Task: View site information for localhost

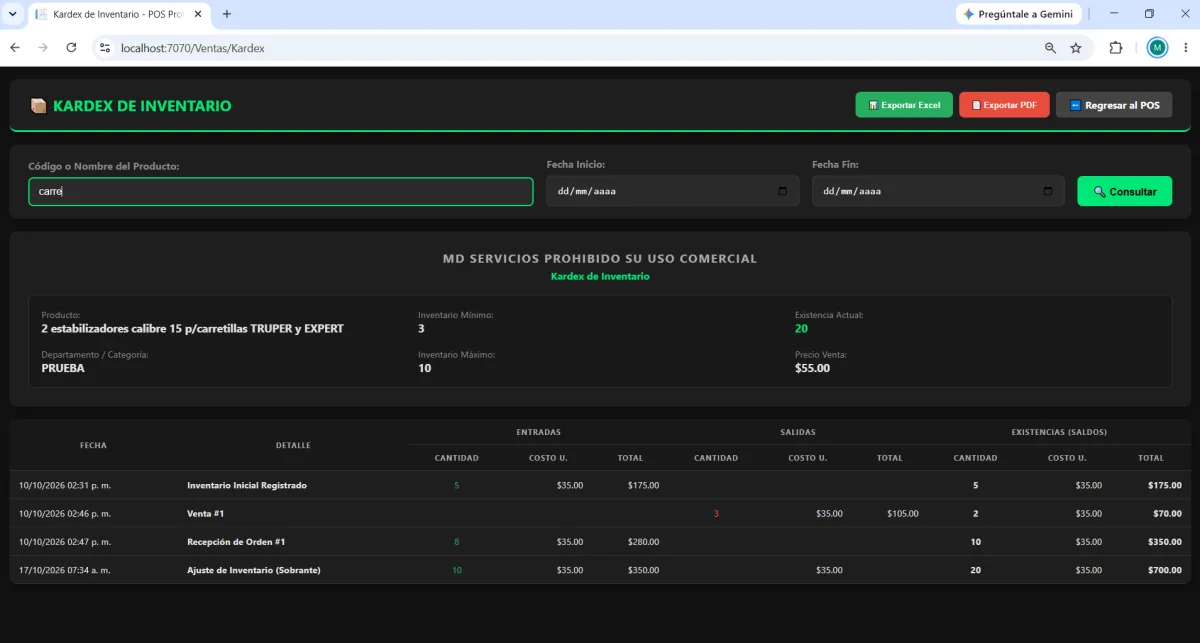Action: pyautogui.click(x=104, y=47)
